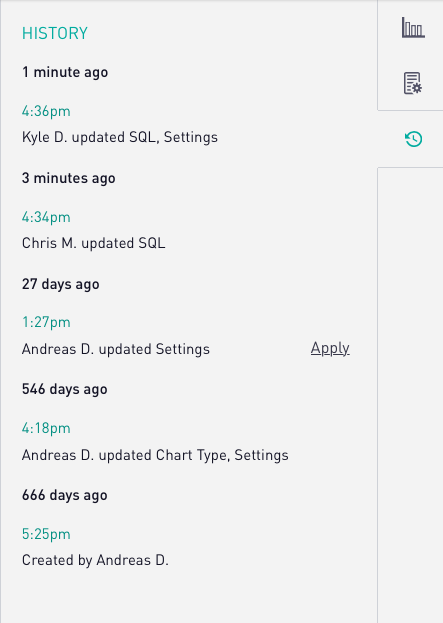This screenshot has width=443, height=623.
Task: Select the 1:27pm history timestamp
Action: coord(46,322)
